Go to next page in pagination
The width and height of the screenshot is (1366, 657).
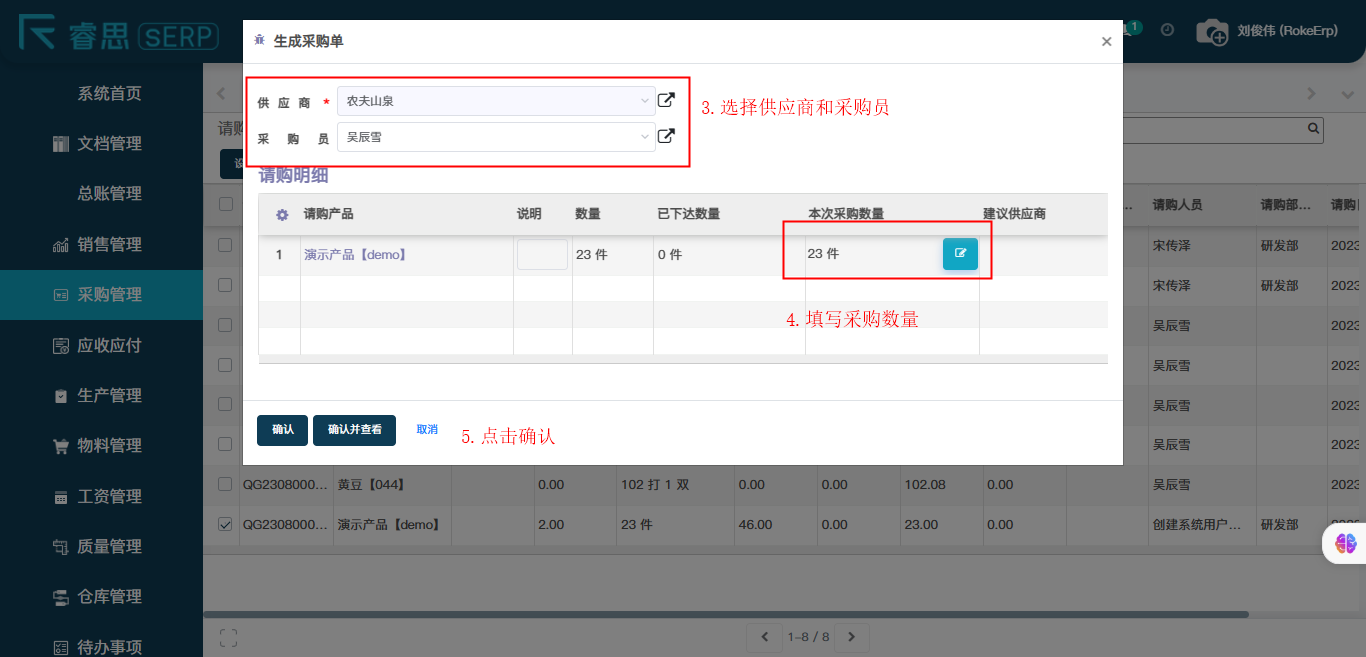[x=852, y=637]
